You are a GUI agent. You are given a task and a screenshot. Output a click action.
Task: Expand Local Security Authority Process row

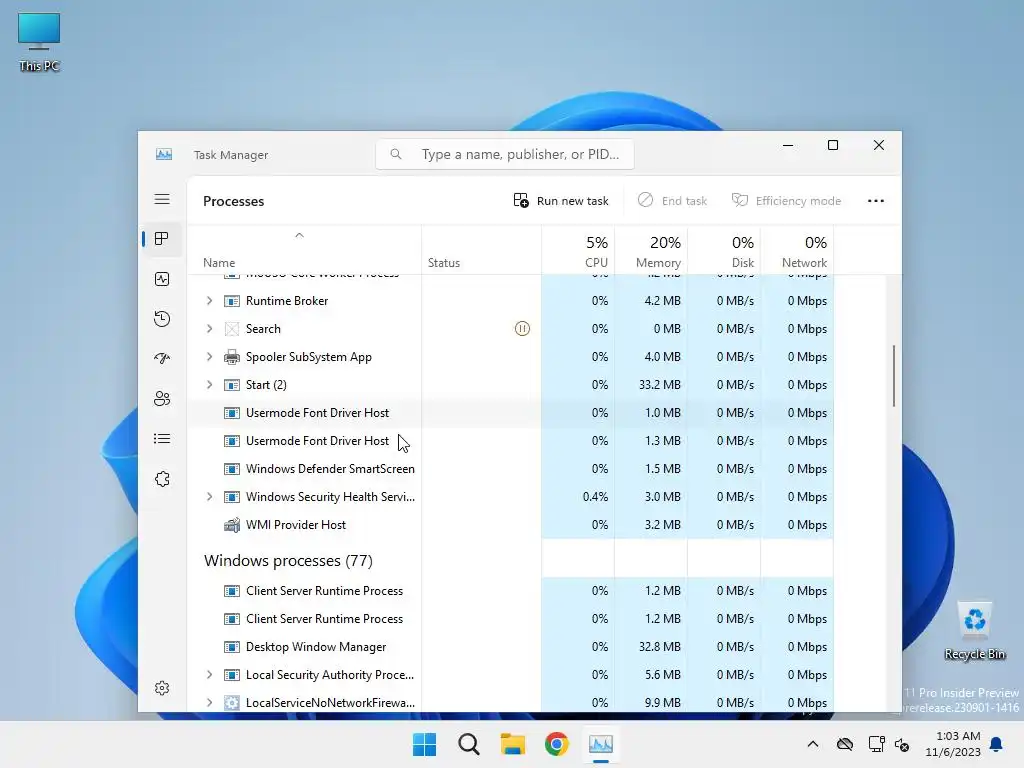click(x=209, y=675)
